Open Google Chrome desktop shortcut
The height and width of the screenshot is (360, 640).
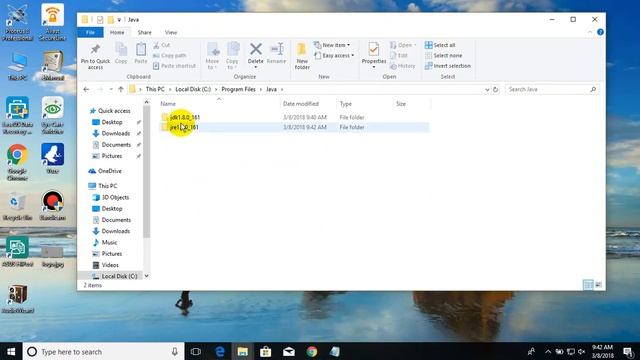point(17,162)
